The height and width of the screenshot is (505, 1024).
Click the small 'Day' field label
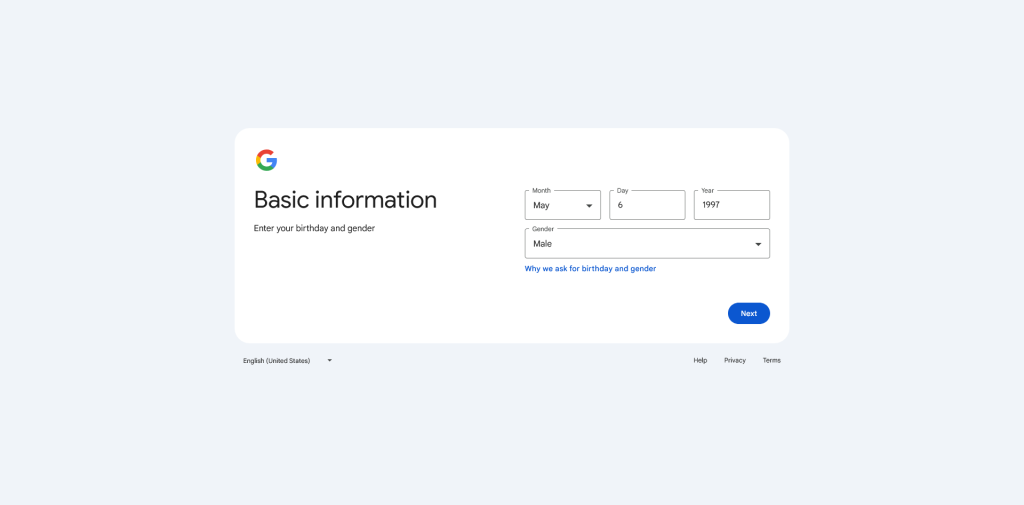(x=622, y=190)
